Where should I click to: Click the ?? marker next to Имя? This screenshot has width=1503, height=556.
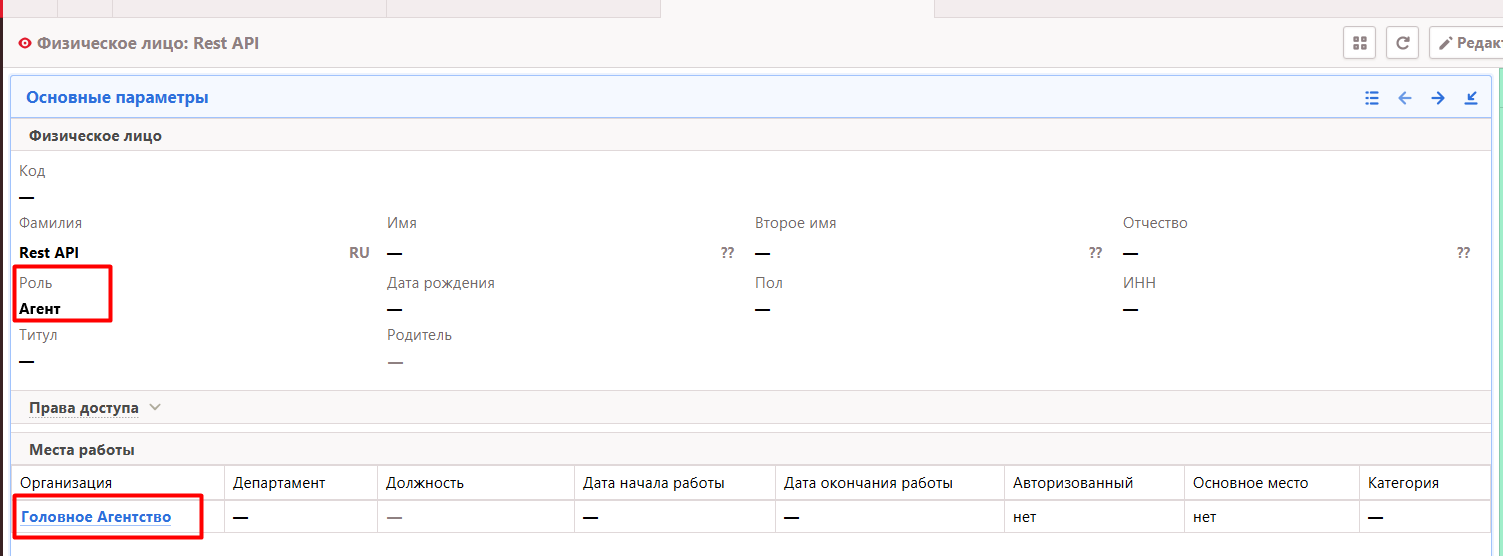(x=727, y=253)
